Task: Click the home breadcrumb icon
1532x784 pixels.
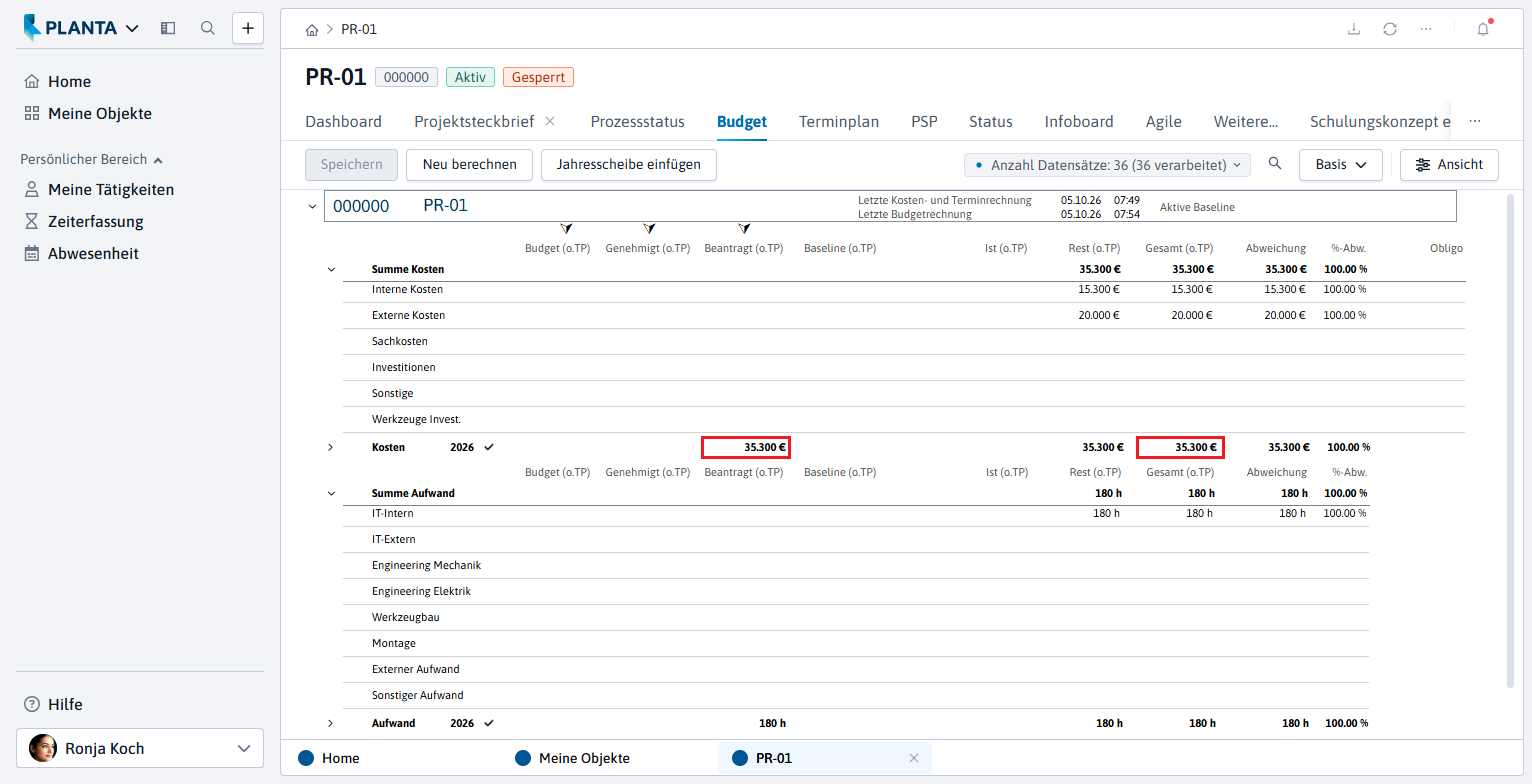Action: tap(312, 30)
